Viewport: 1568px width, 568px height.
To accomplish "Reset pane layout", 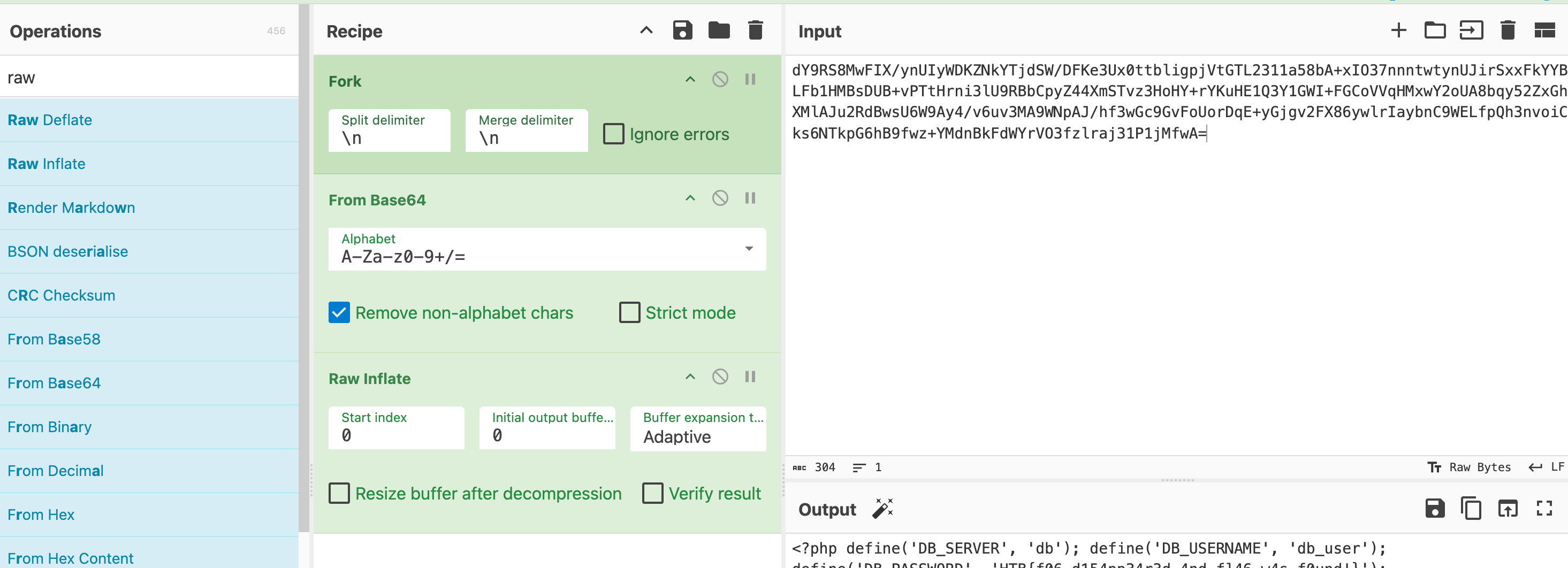I will [1545, 30].
